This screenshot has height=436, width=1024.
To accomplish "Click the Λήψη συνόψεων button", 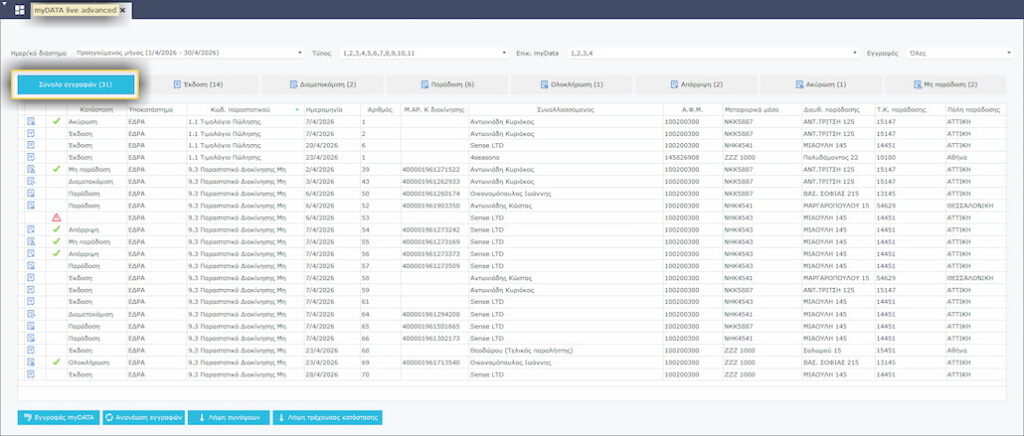I will pos(229,418).
